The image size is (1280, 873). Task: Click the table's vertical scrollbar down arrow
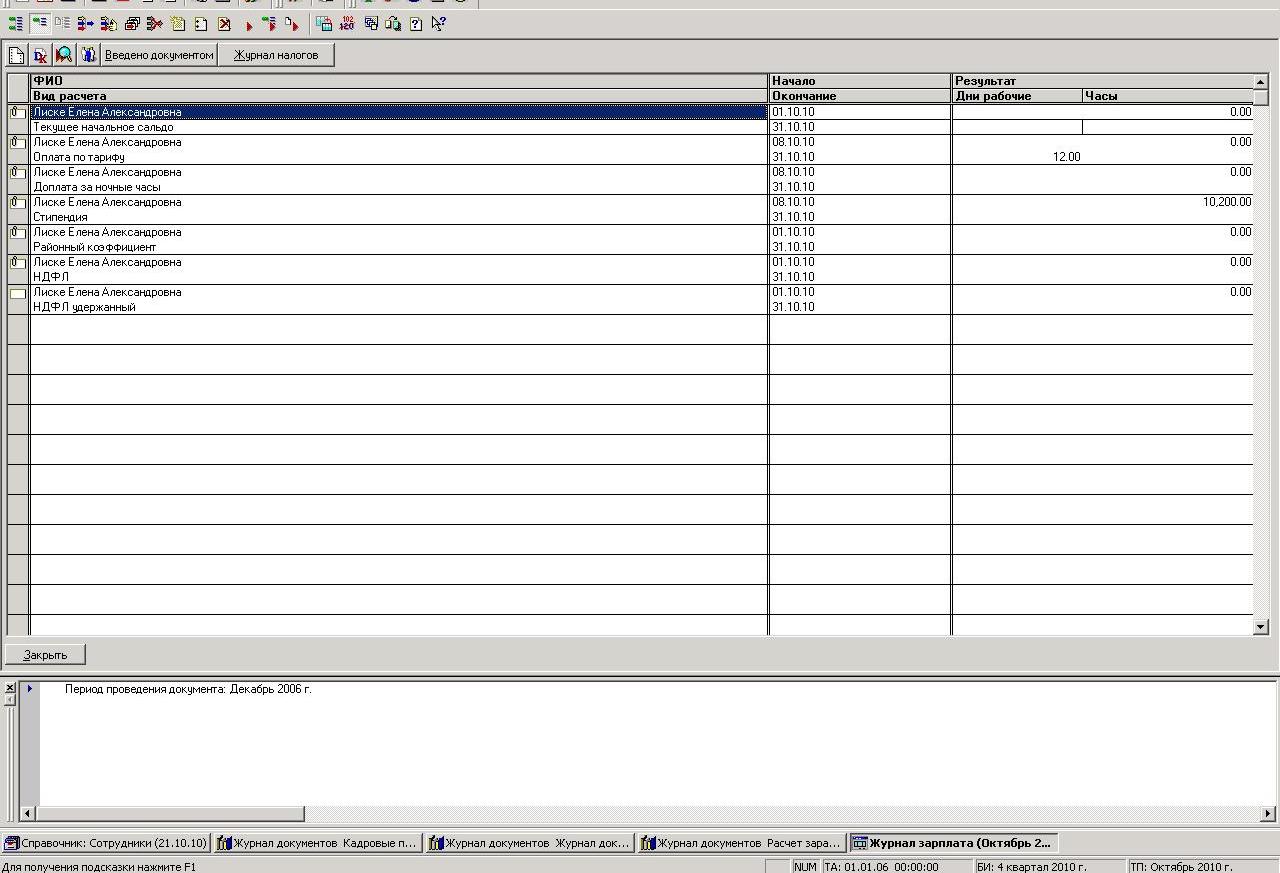tap(1261, 627)
